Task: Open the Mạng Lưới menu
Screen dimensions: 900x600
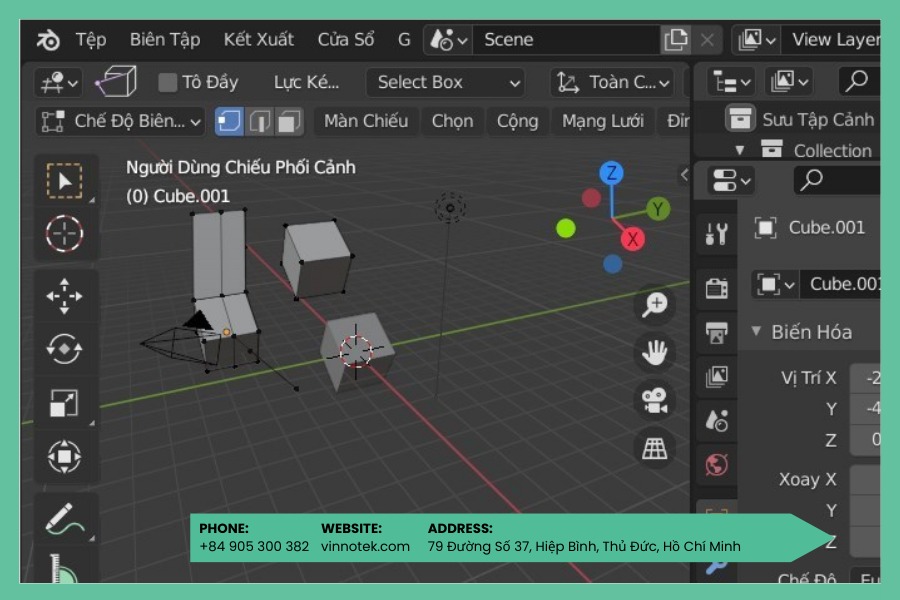Action: [x=603, y=121]
